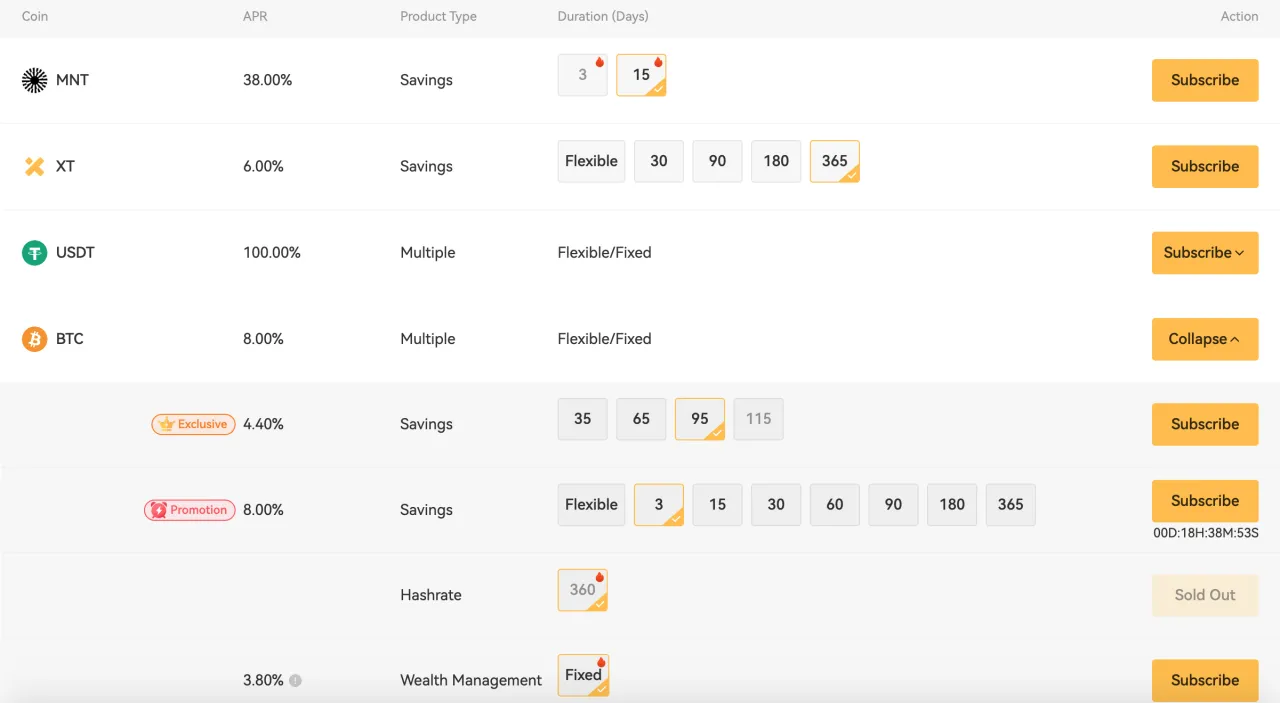Select 15-day duration for MNT
This screenshot has height=703, width=1280.
[641, 75]
